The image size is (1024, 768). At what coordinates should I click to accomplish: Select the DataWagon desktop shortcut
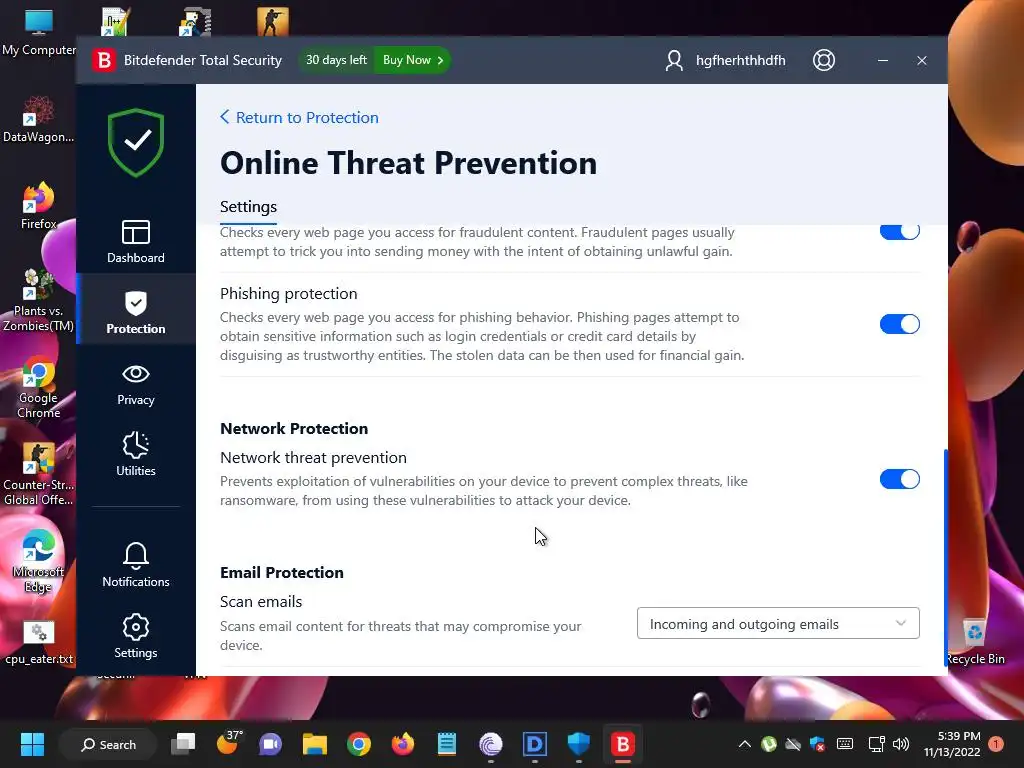(39, 120)
